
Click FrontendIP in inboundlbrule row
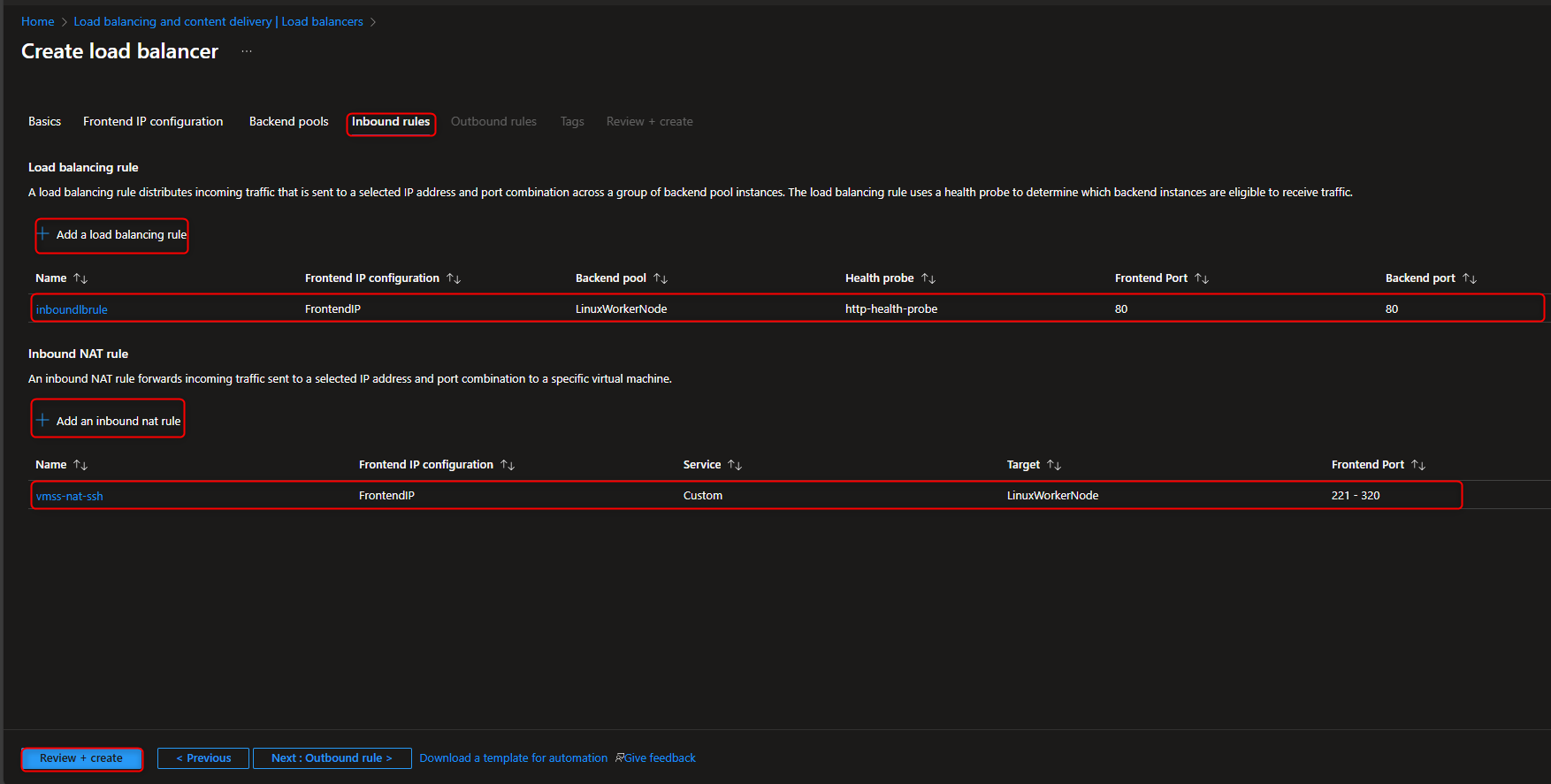[332, 308]
